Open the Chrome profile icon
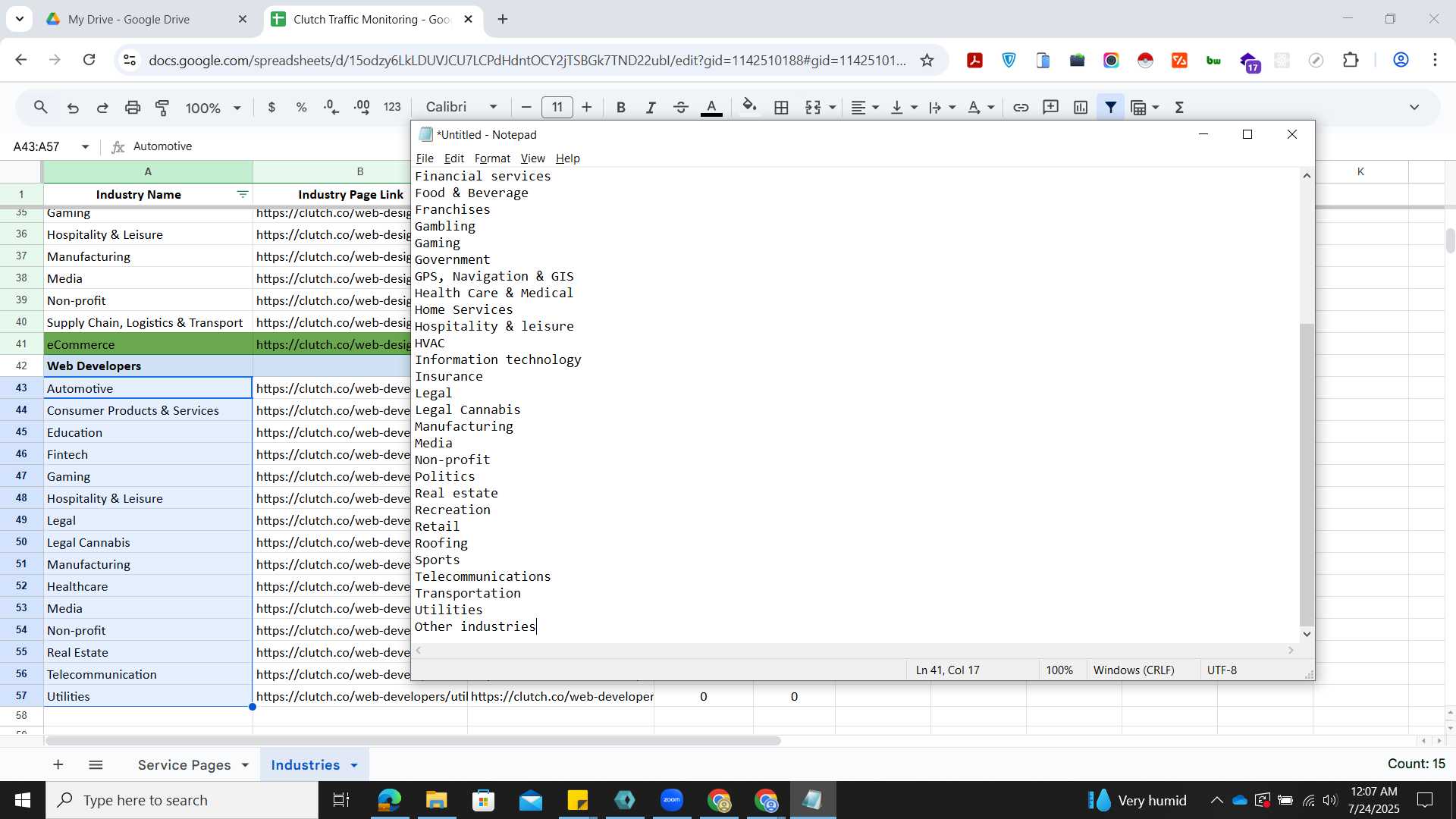The width and height of the screenshot is (1456, 819). coord(1401,60)
